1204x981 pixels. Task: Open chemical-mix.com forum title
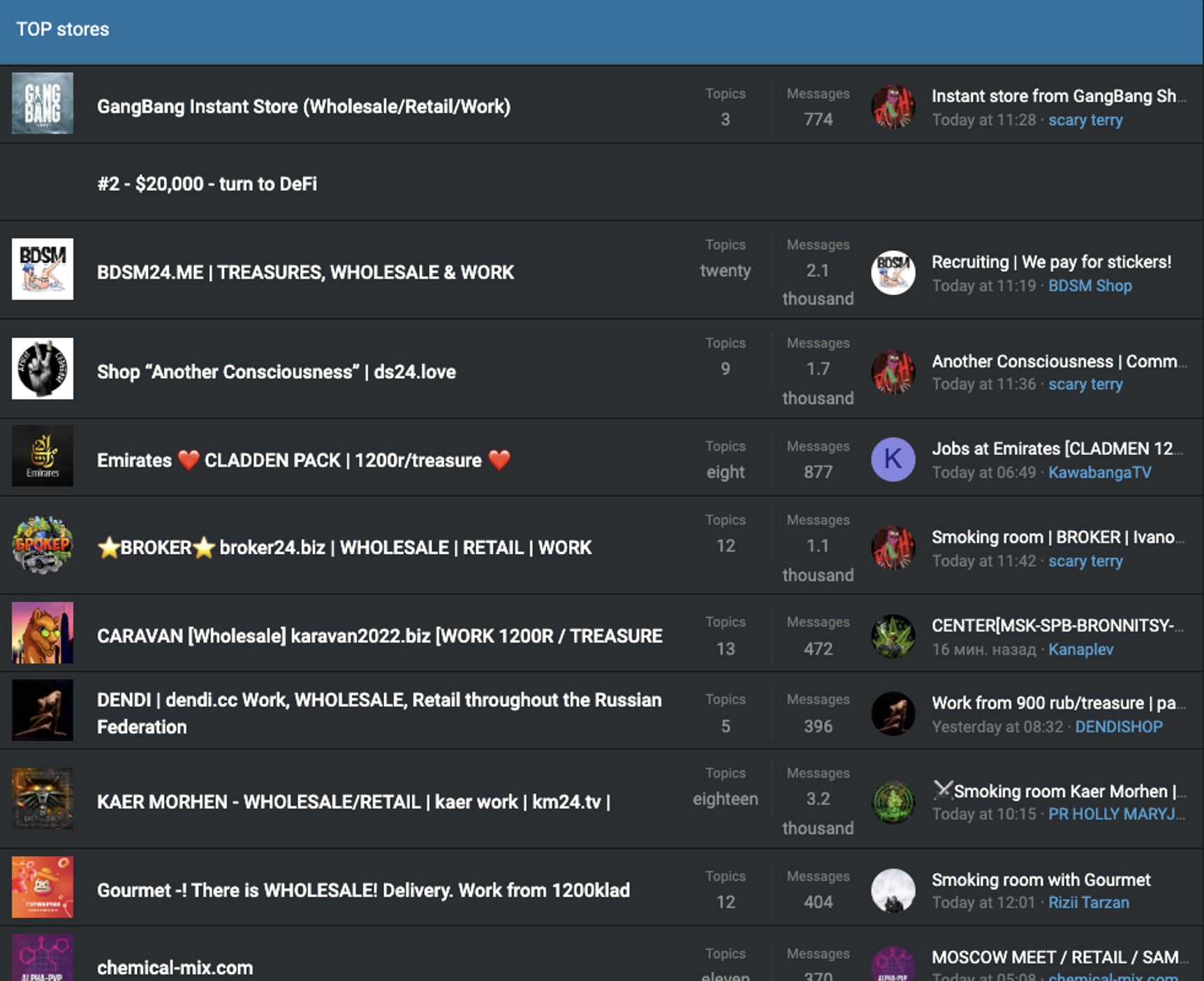click(175, 968)
